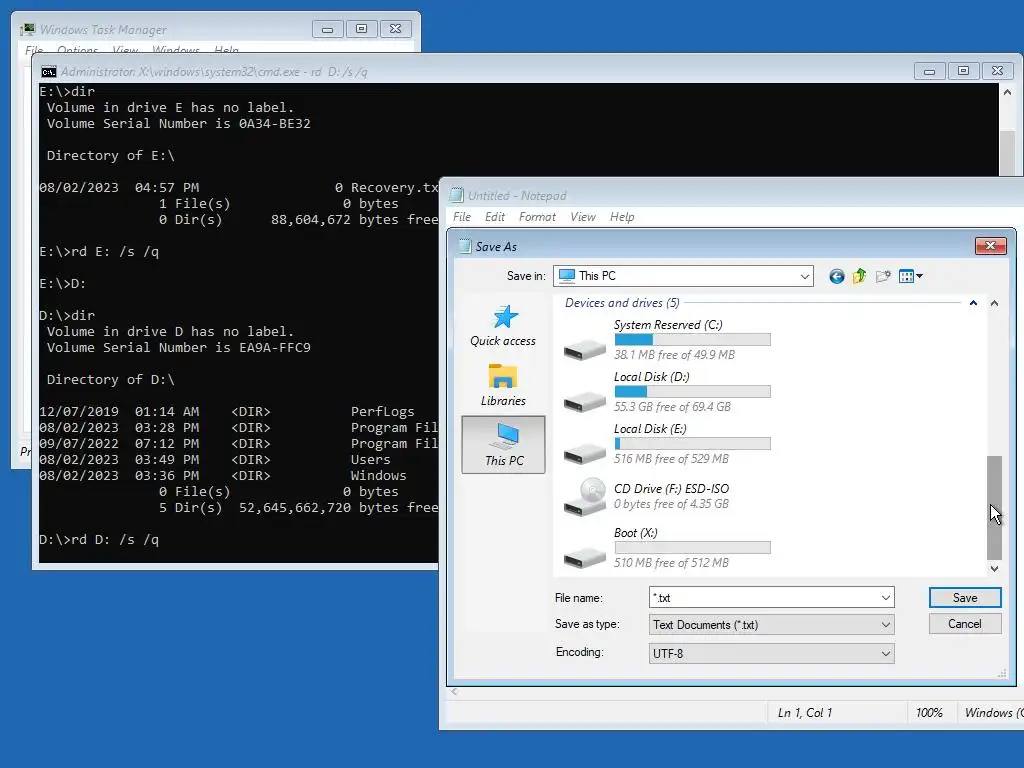Select Boot (X:) drive icon
This screenshot has height=768, width=1024.
[585, 556]
